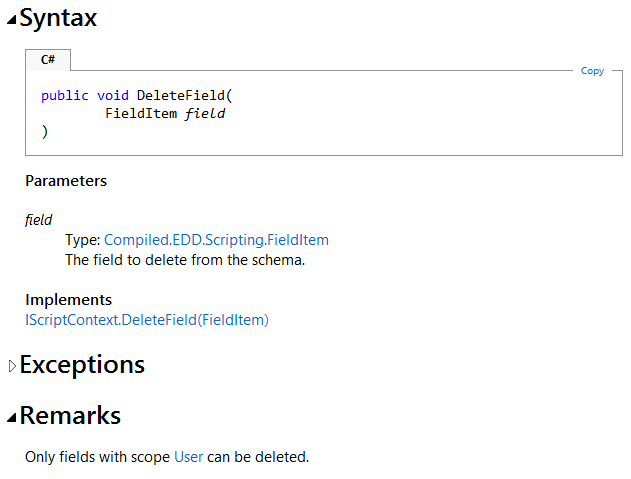Collapse the Syntax section triangle
The width and height of the screenshot is (631, 479).
coord(12,19)
